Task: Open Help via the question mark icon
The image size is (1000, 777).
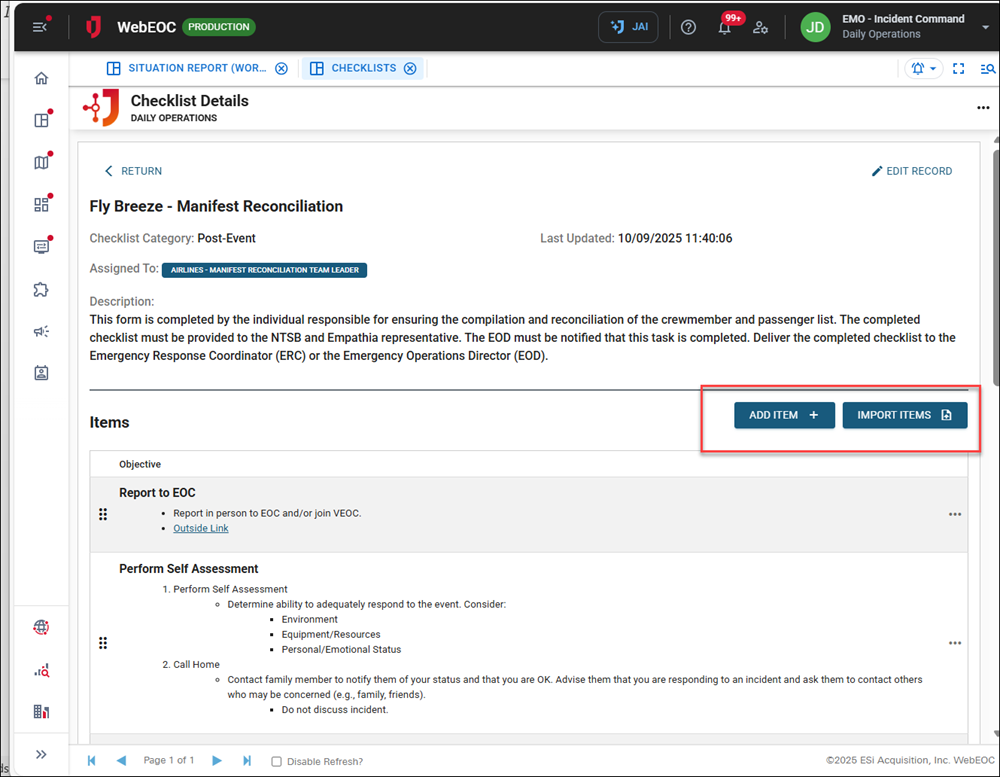Action: [x=688, y=27]
